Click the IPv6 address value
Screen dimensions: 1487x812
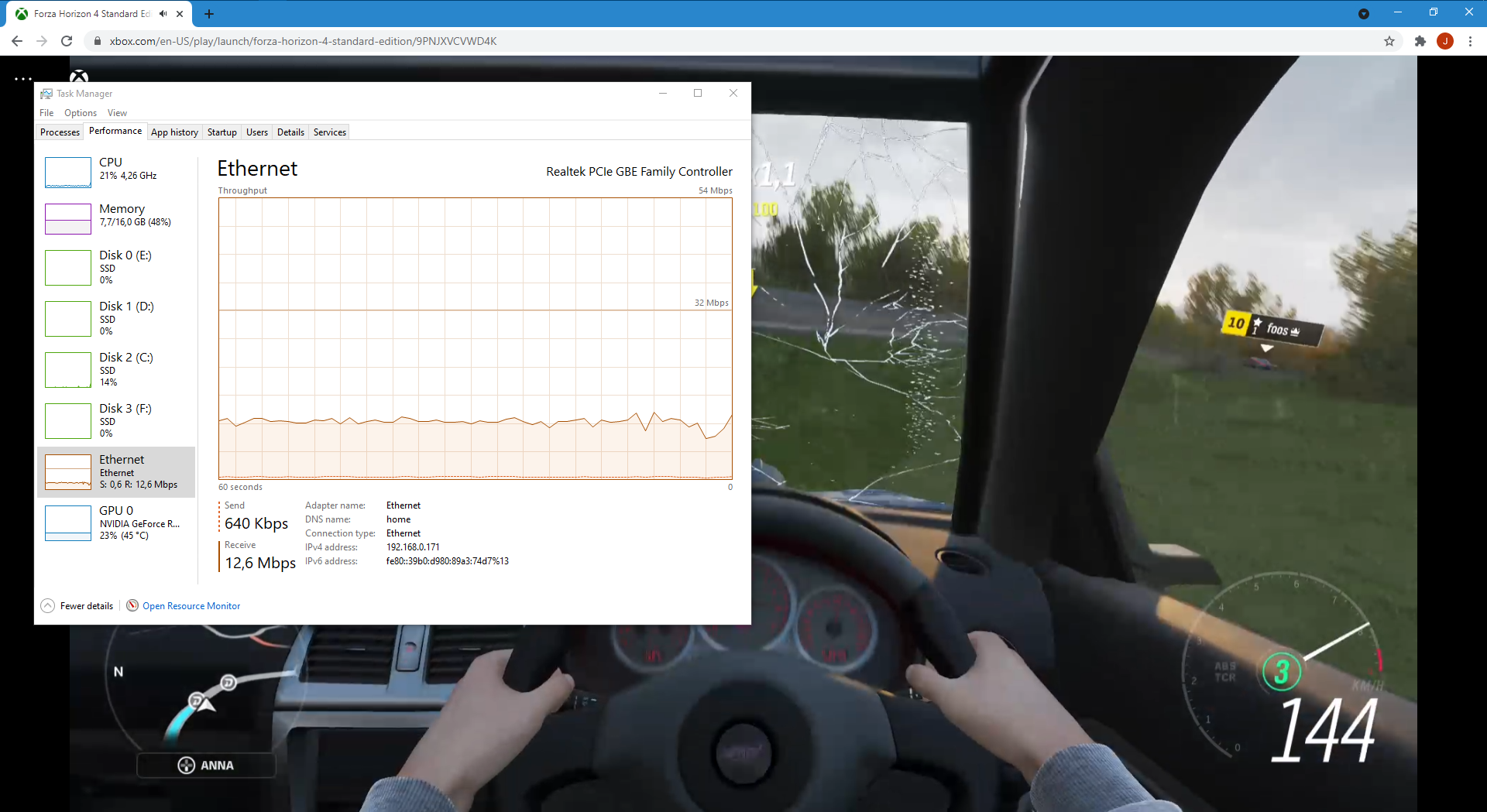[448, 561]
